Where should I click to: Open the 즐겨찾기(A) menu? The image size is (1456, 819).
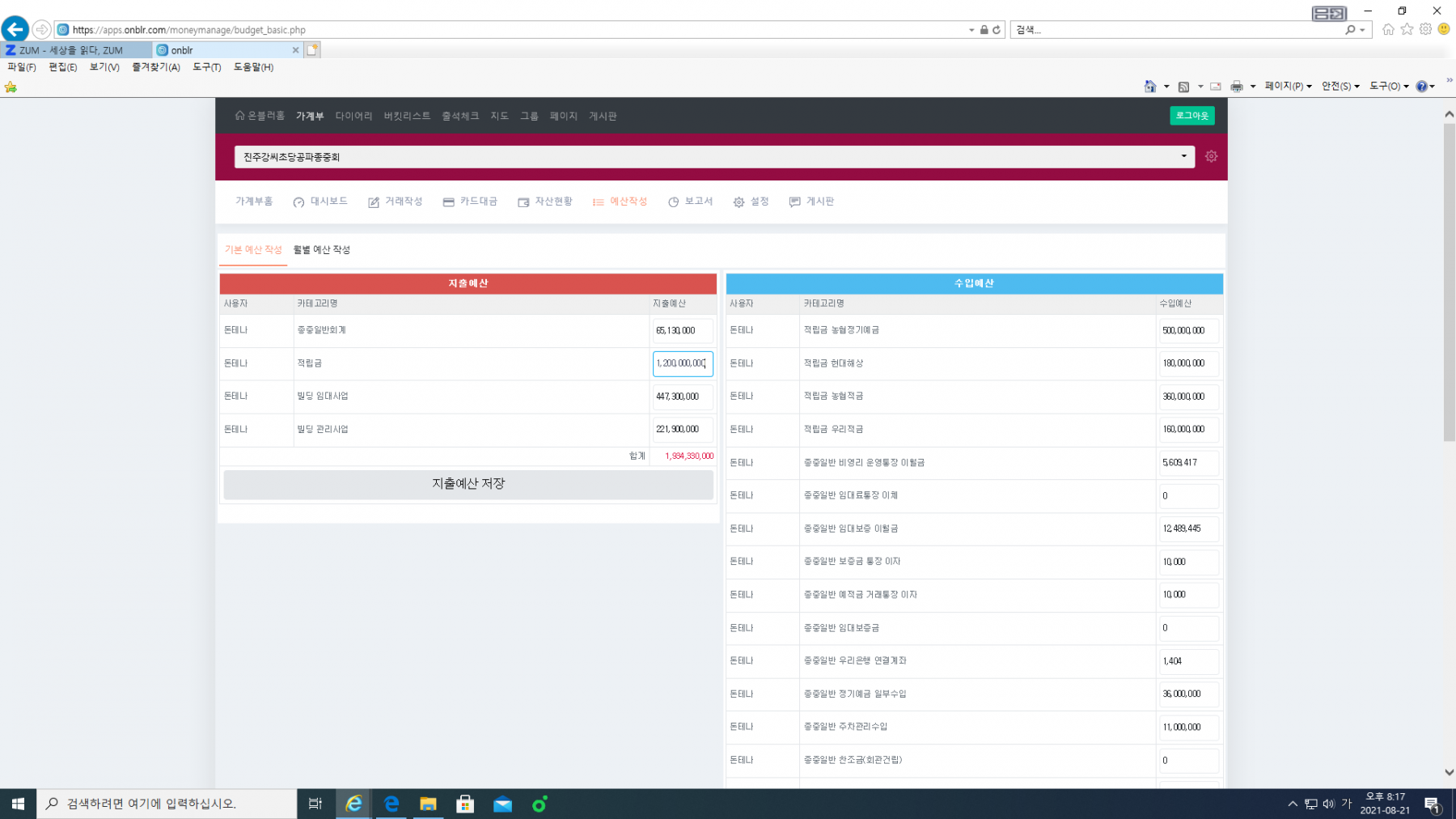pyautogui.click(x=155, y=67)
